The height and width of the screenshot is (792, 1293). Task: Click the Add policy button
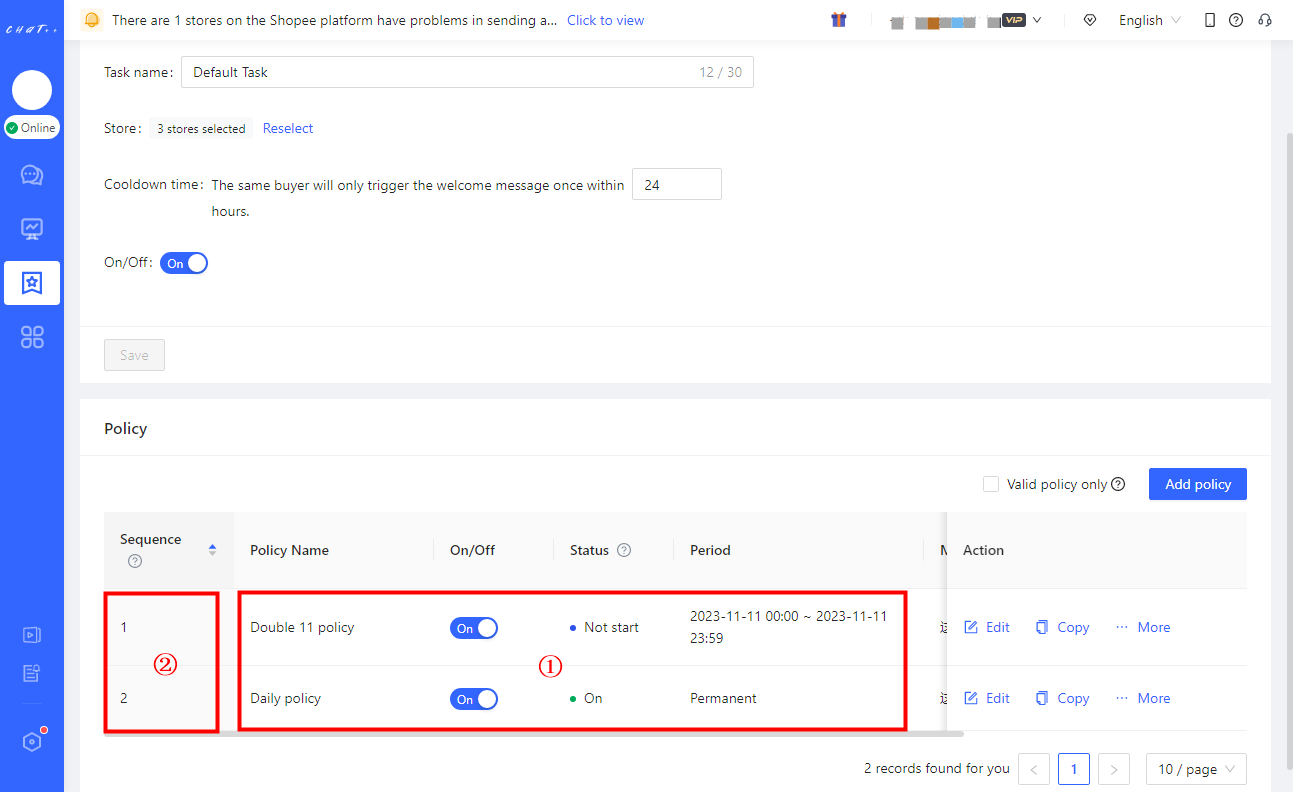[1198, 484]
